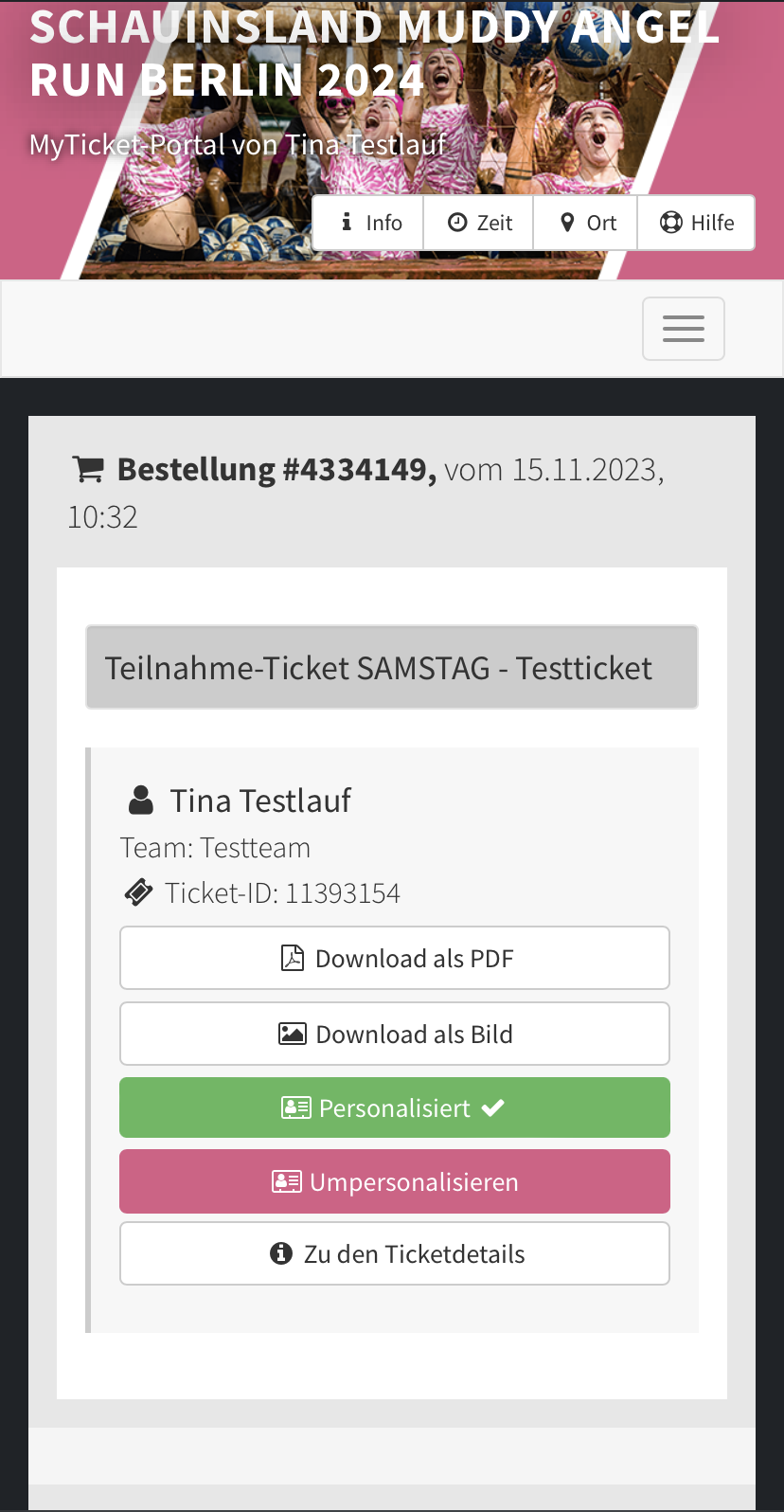Open the Hilfe help button
This screenshot has height=1512, width=784.
697,223
